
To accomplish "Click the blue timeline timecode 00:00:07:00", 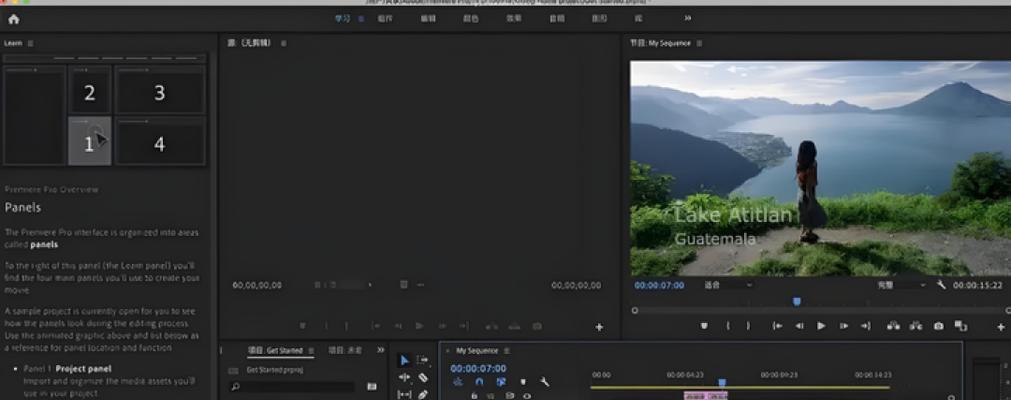I will 478,368.
